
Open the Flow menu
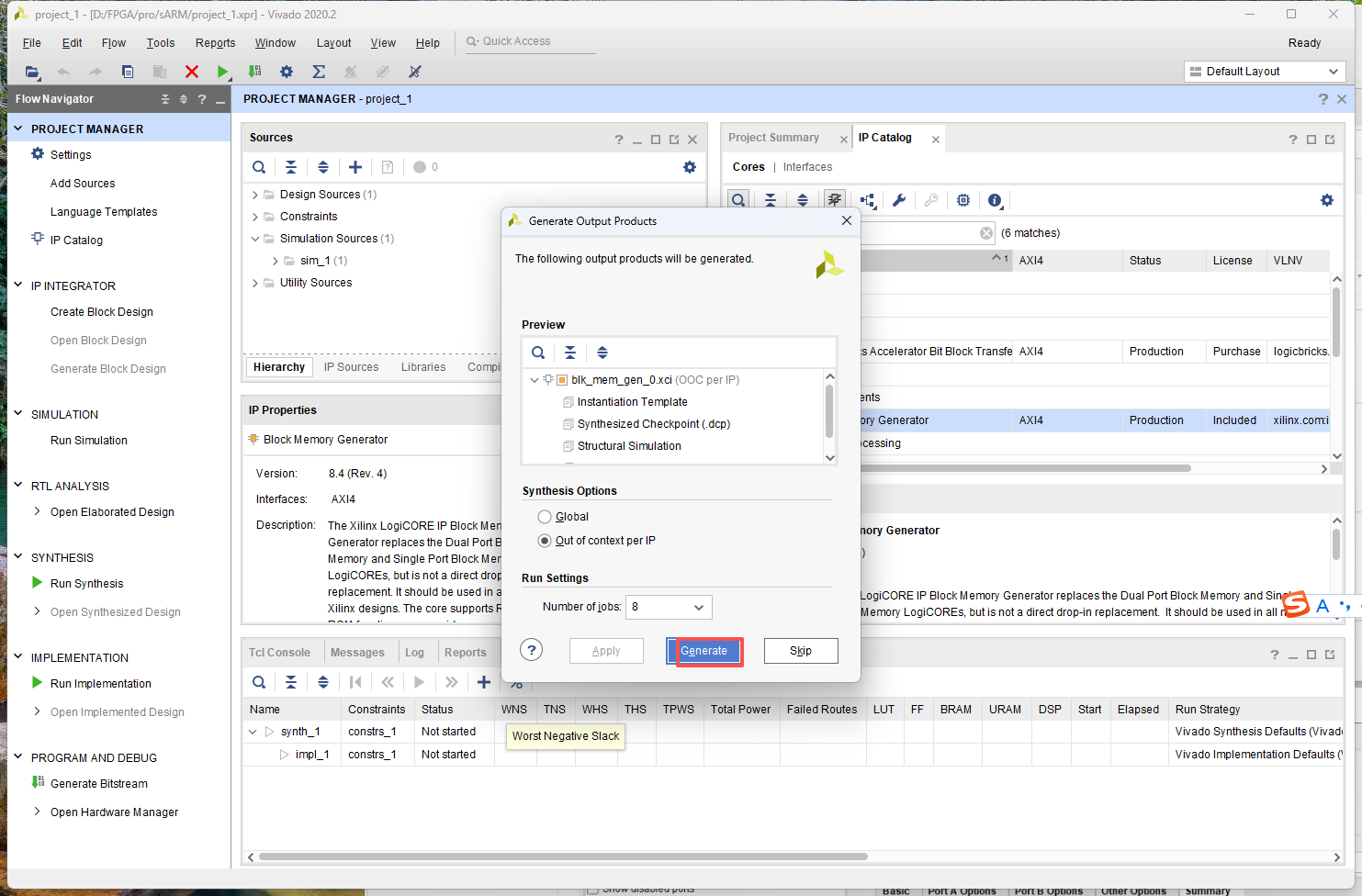[114, 43]
